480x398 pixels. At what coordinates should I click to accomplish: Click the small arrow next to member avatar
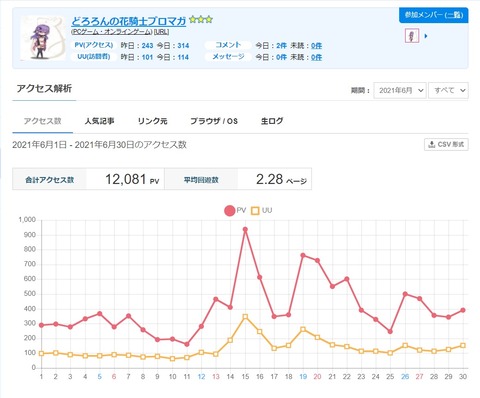(426, 36)
